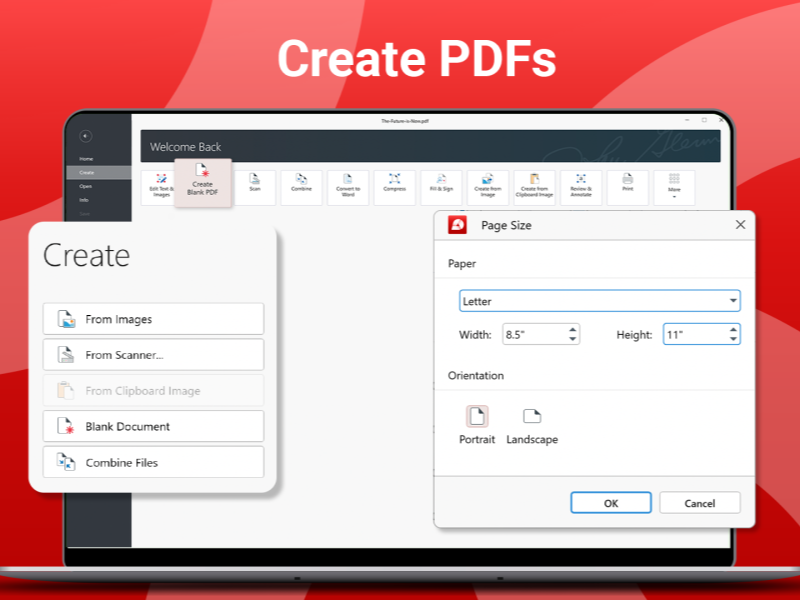
Task: Go to Home in the sidebar
Action: 86,159
